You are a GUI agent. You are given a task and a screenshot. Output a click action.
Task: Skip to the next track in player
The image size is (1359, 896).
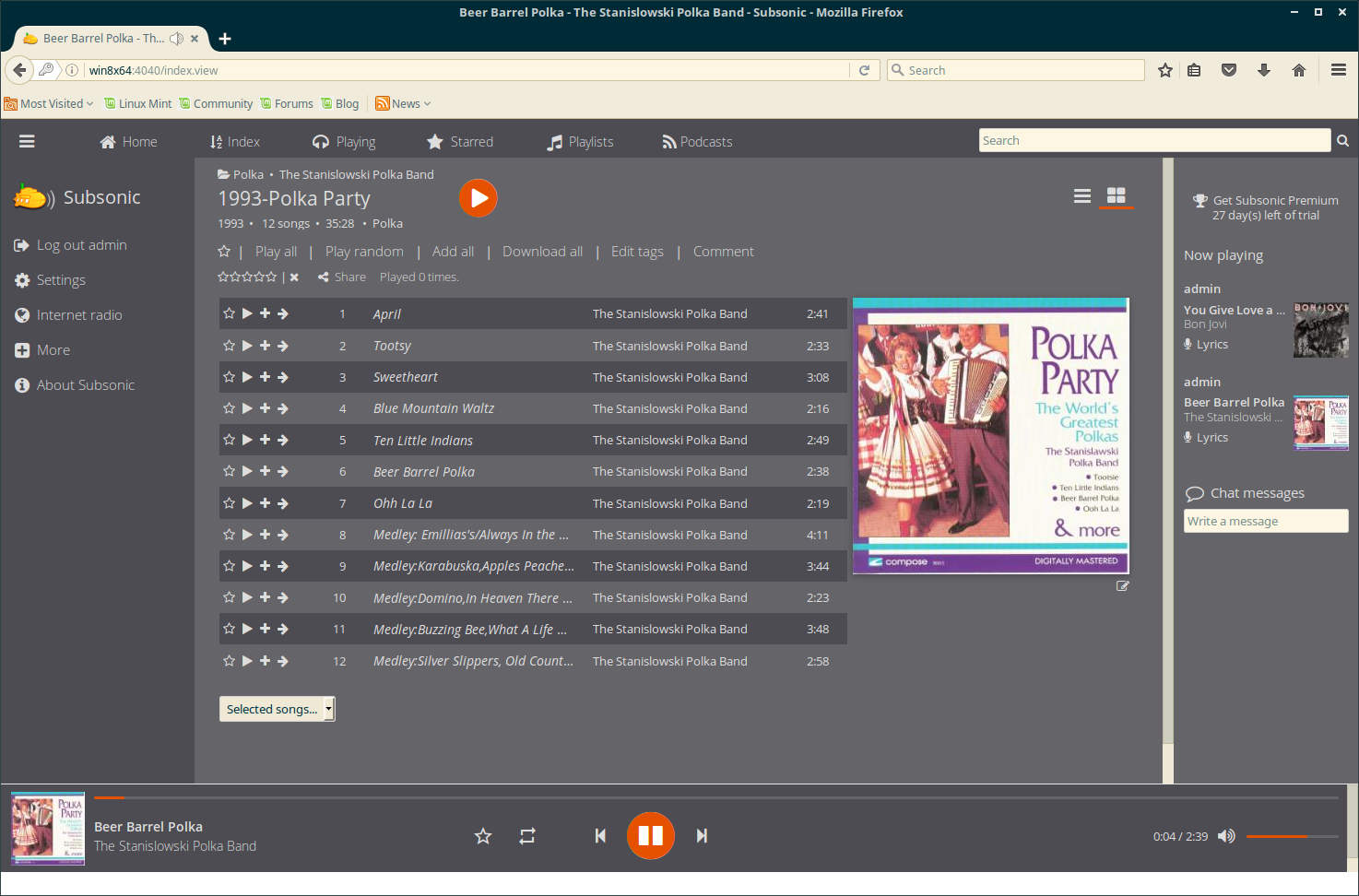tap(702, 835)
